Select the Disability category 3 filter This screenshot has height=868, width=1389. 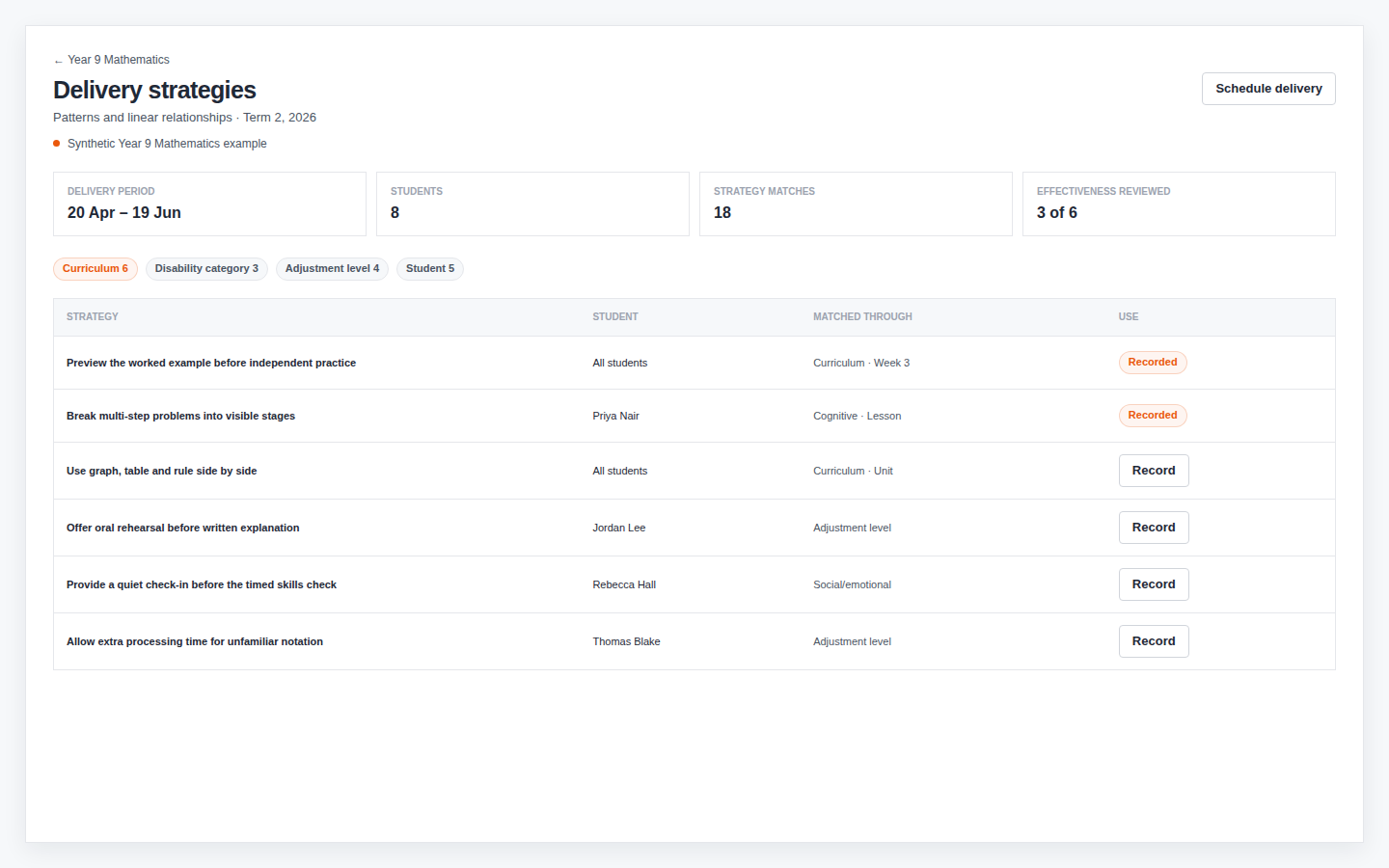[x=206, y=269]
